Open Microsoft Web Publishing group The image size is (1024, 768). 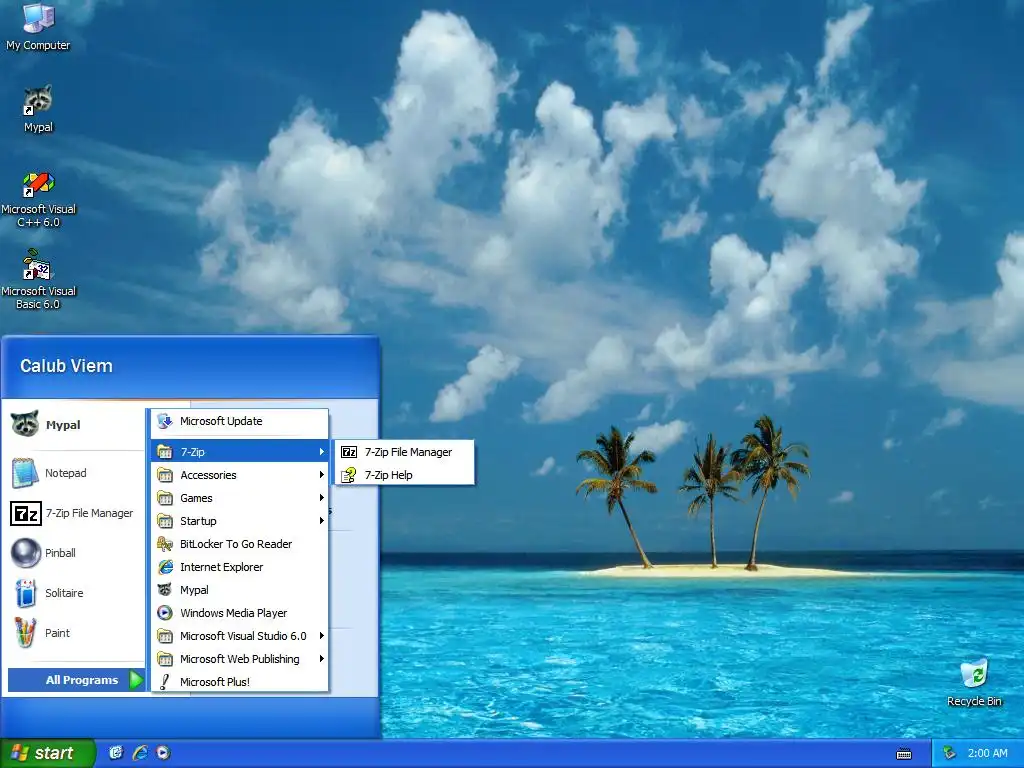(x=240, y=659)
